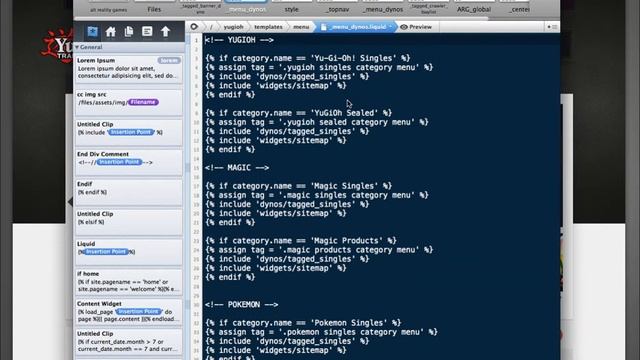Click the file icon beside _menu_dynos.liquid

click(324, 27)
